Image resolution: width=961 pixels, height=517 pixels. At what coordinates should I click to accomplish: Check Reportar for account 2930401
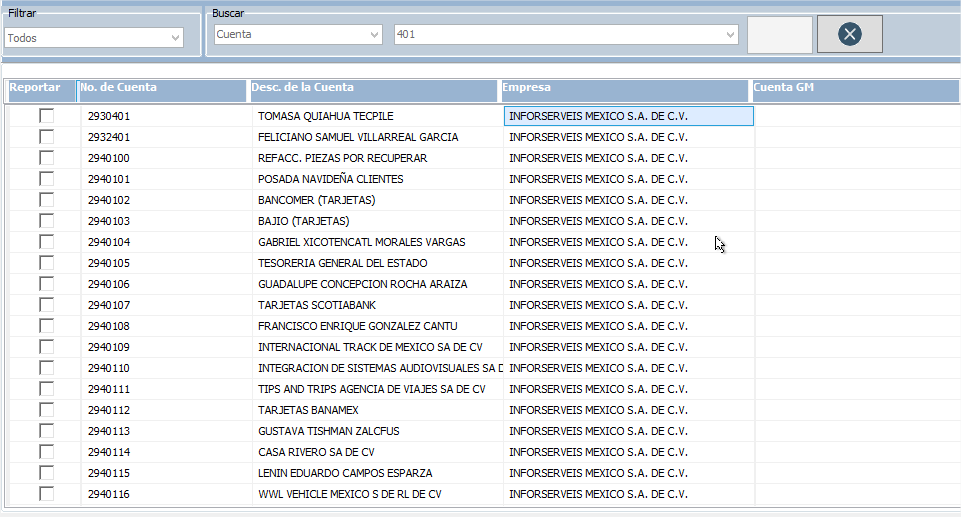tap(46, 116)
